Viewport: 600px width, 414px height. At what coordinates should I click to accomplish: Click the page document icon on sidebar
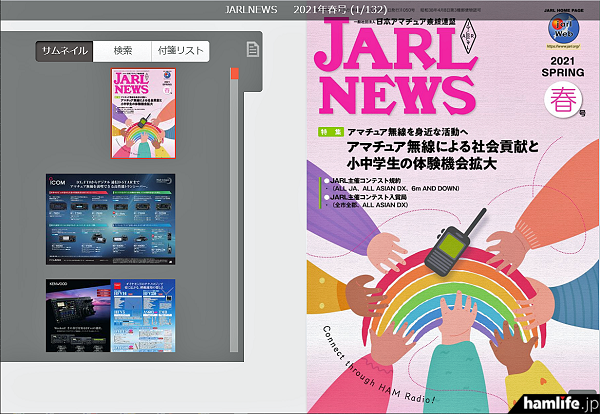(x=253, y=50)
